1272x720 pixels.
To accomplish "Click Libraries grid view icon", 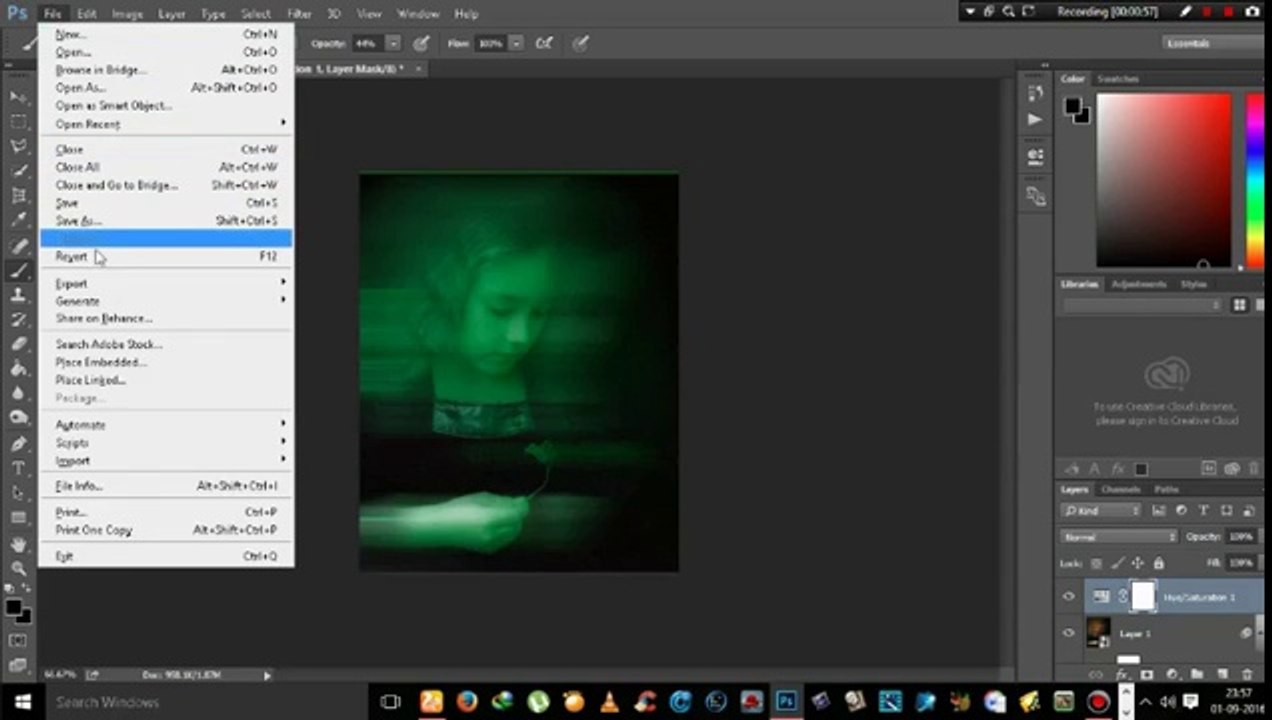I will point(1239,305).
